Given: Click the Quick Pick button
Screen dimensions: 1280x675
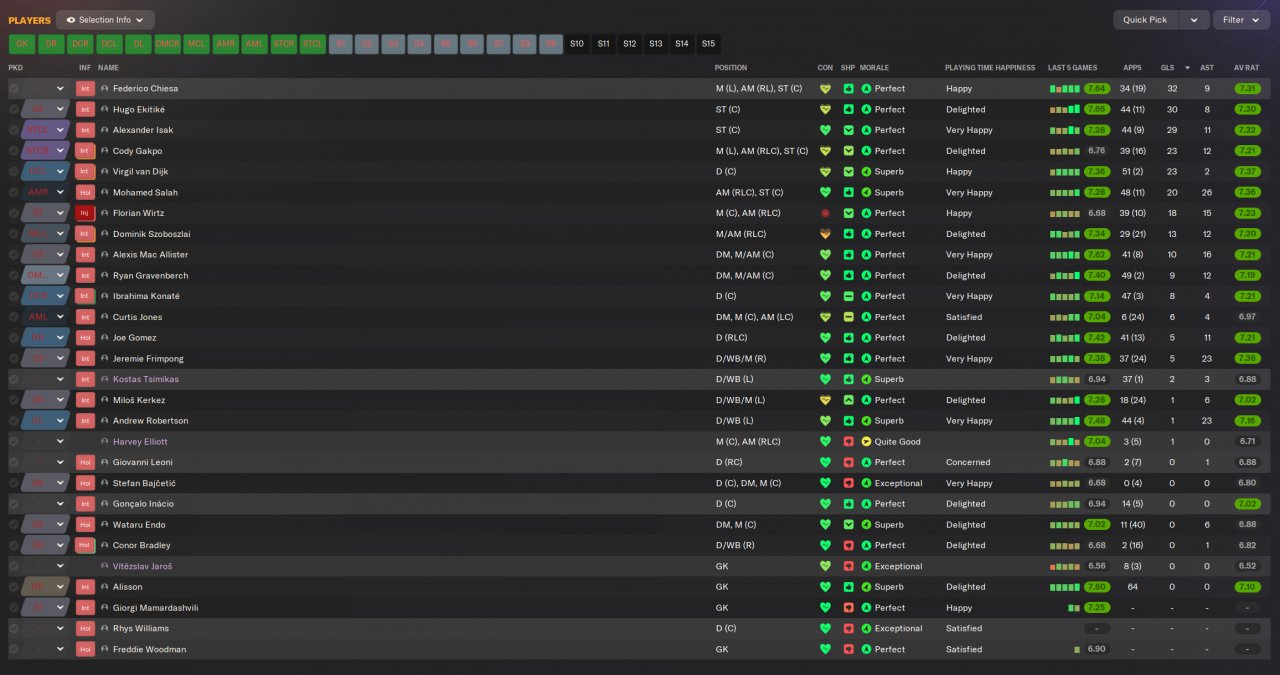Looking at the screenshot, I should tap(1145, 20).
